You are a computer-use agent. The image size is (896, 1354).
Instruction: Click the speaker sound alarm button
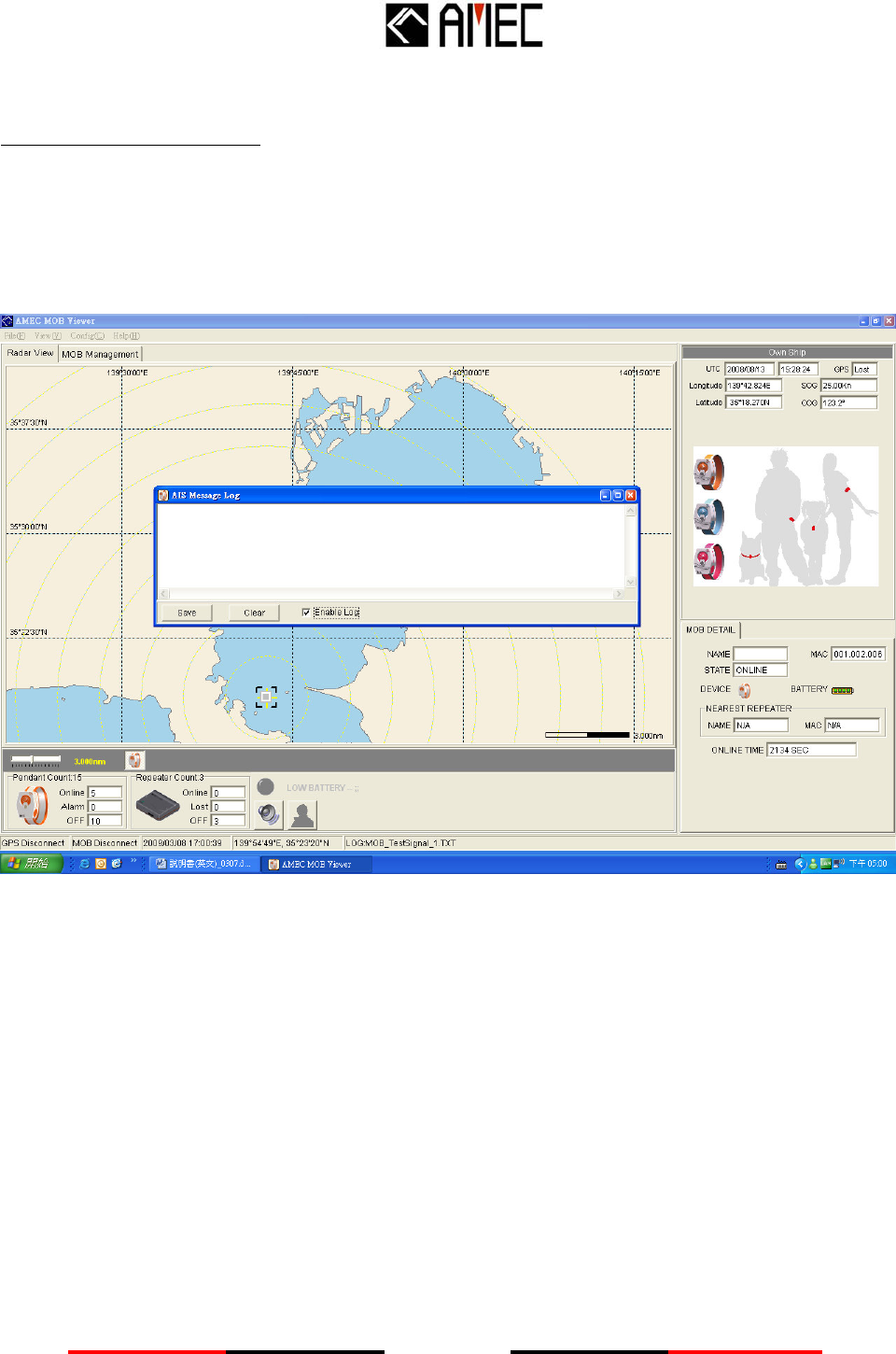pyautogui.click(x=269, y=815)
